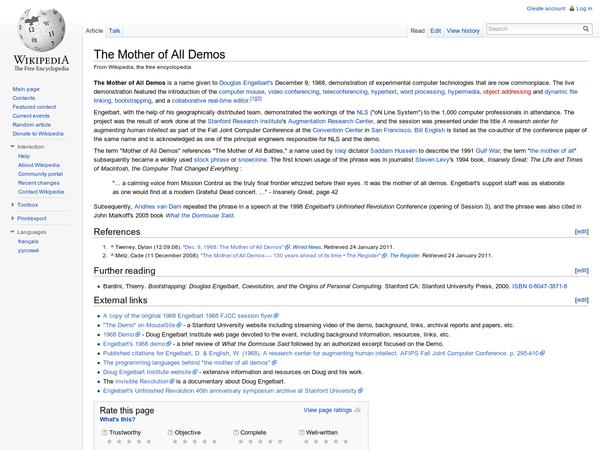Click into the Search input field
Image resolution: width=600 pixels, height=450 pixels.
pos(534,29)
